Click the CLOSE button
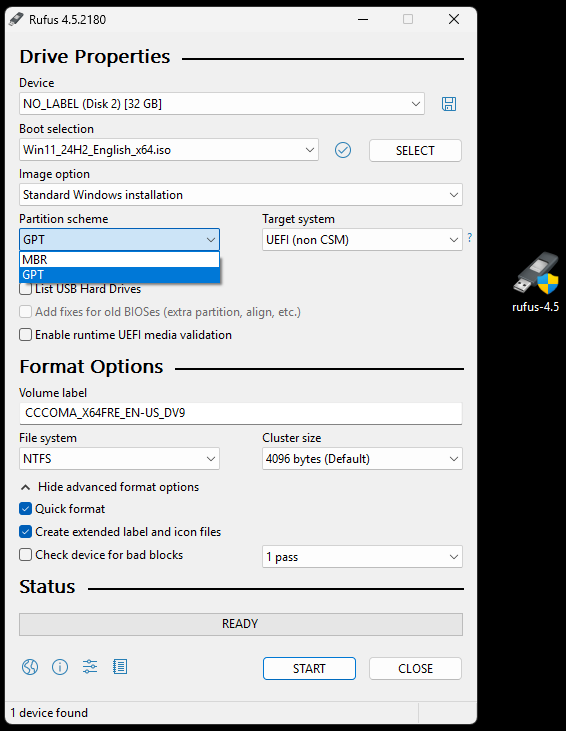 click(415, 669)
